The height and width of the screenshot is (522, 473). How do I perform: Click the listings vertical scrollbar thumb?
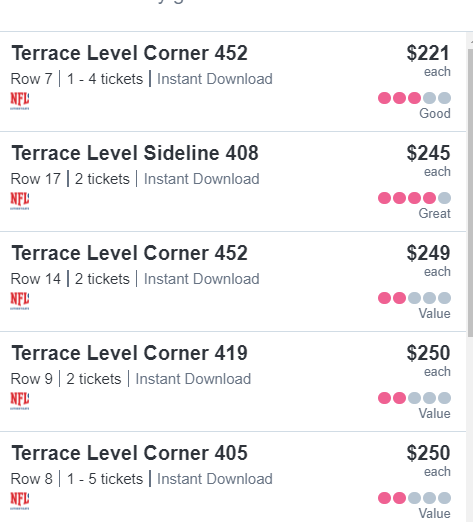point(470,193)
